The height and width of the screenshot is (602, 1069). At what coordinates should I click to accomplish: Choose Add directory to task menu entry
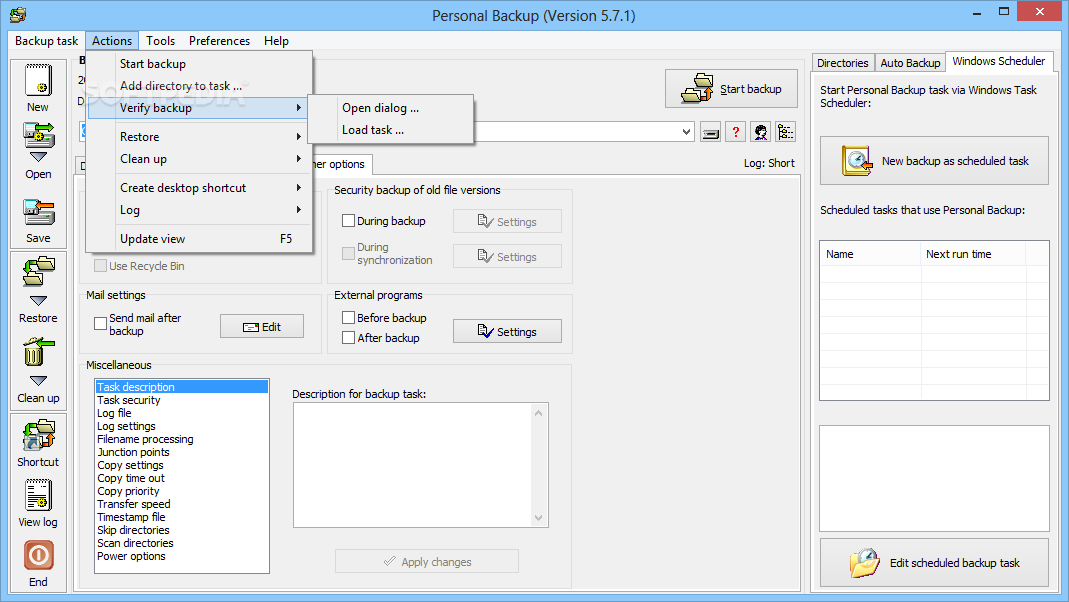[x=200, y=85]
